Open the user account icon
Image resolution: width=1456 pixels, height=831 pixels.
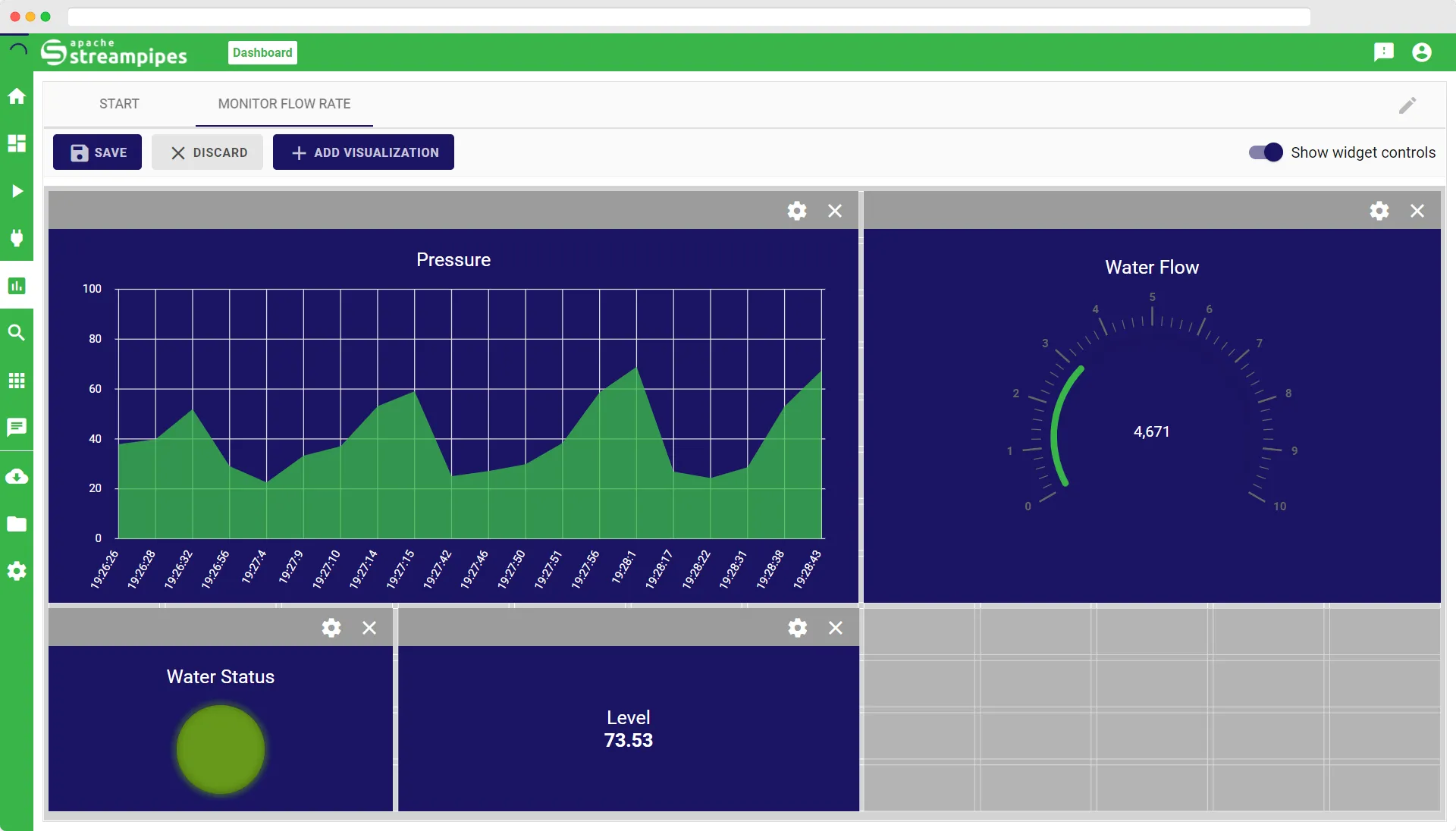[1421, 52]
